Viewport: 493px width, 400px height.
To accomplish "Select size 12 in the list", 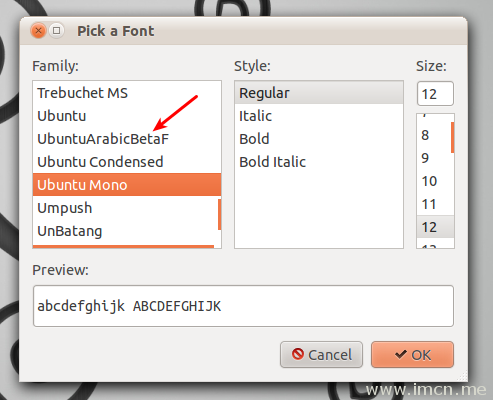I will 435,227.
